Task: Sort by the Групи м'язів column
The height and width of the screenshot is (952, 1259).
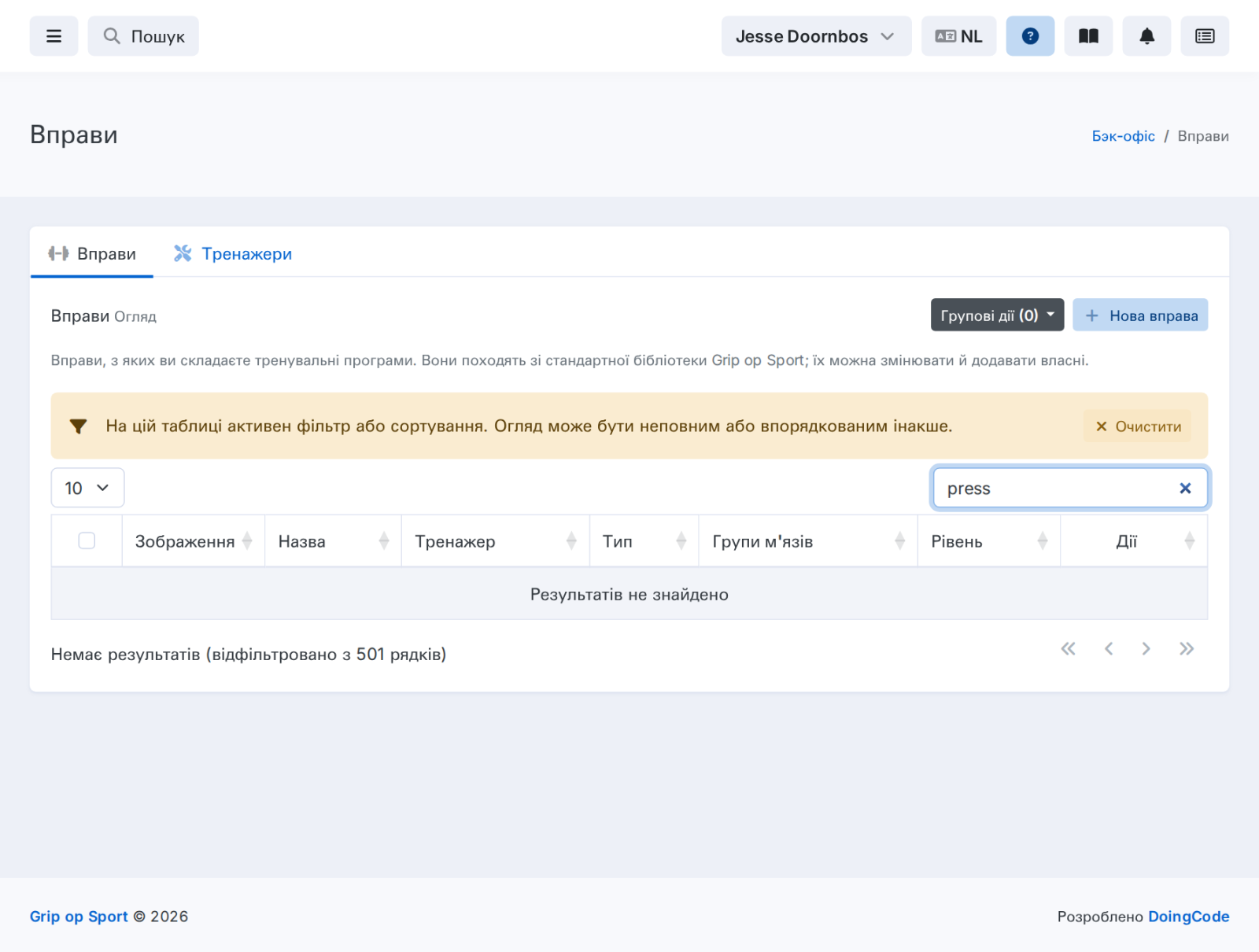Action: pos(808,541)
